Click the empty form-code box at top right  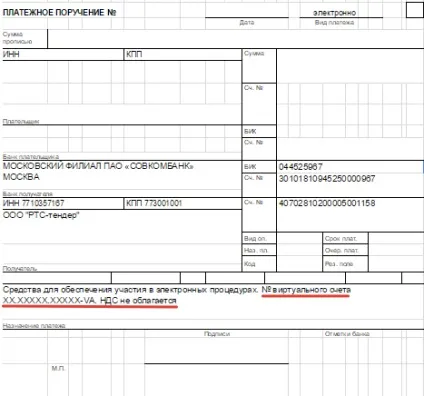click(415, 10)
